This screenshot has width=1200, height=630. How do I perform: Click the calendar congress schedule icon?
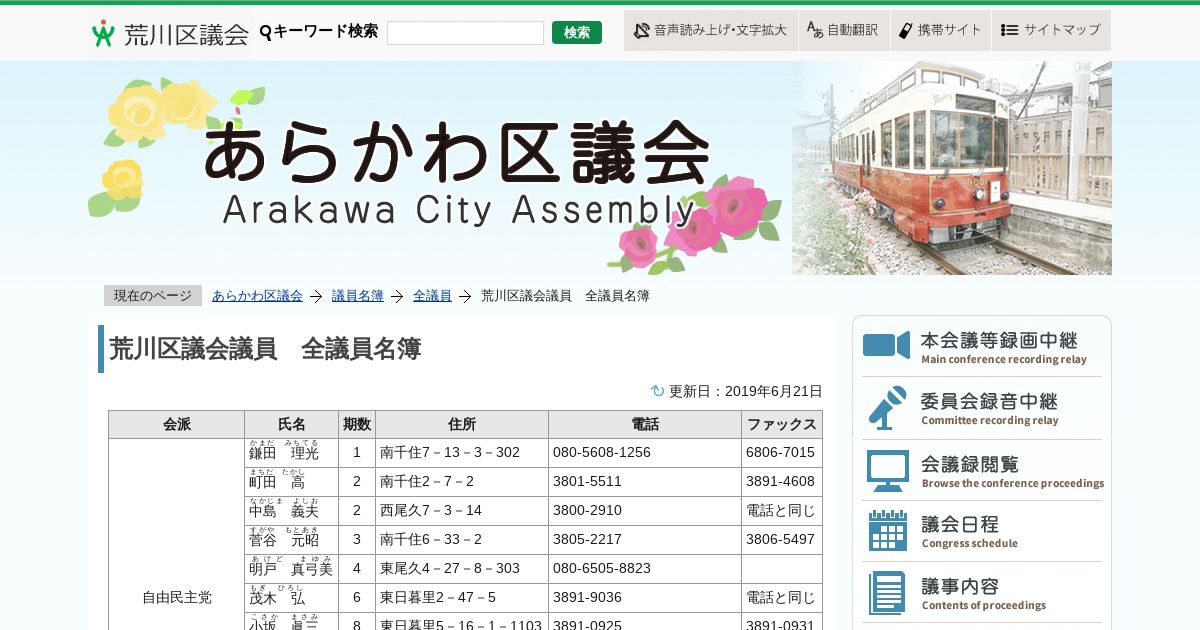(888, 531)
